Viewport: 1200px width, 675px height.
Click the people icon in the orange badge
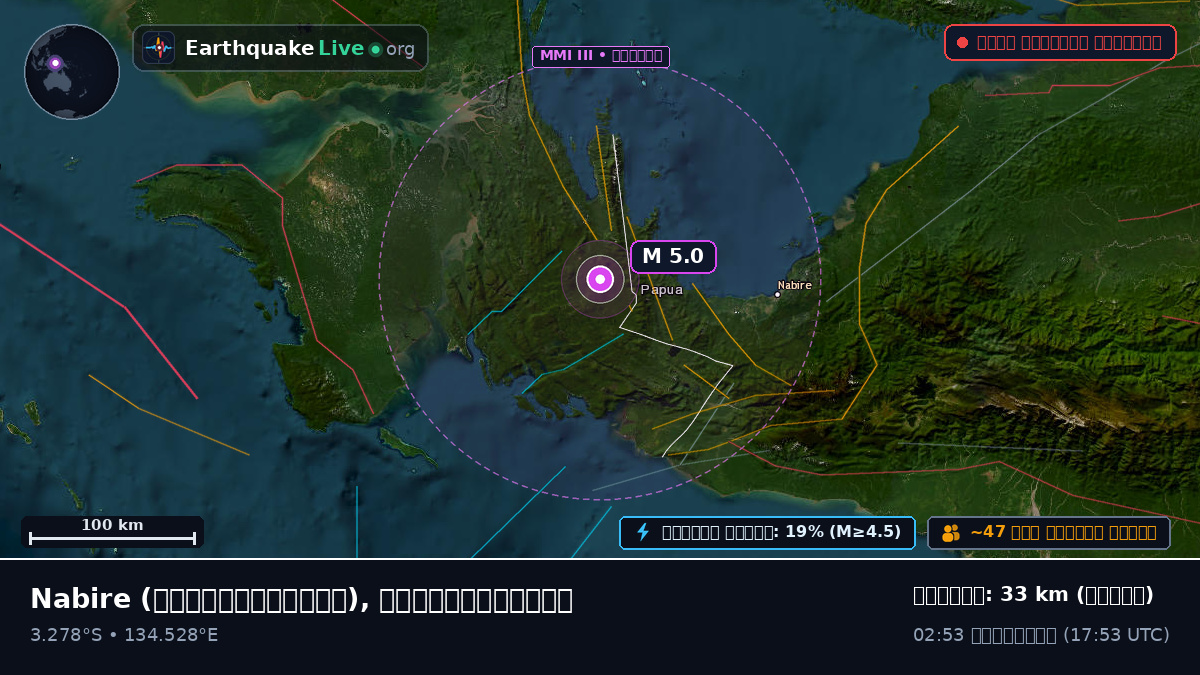951,533
